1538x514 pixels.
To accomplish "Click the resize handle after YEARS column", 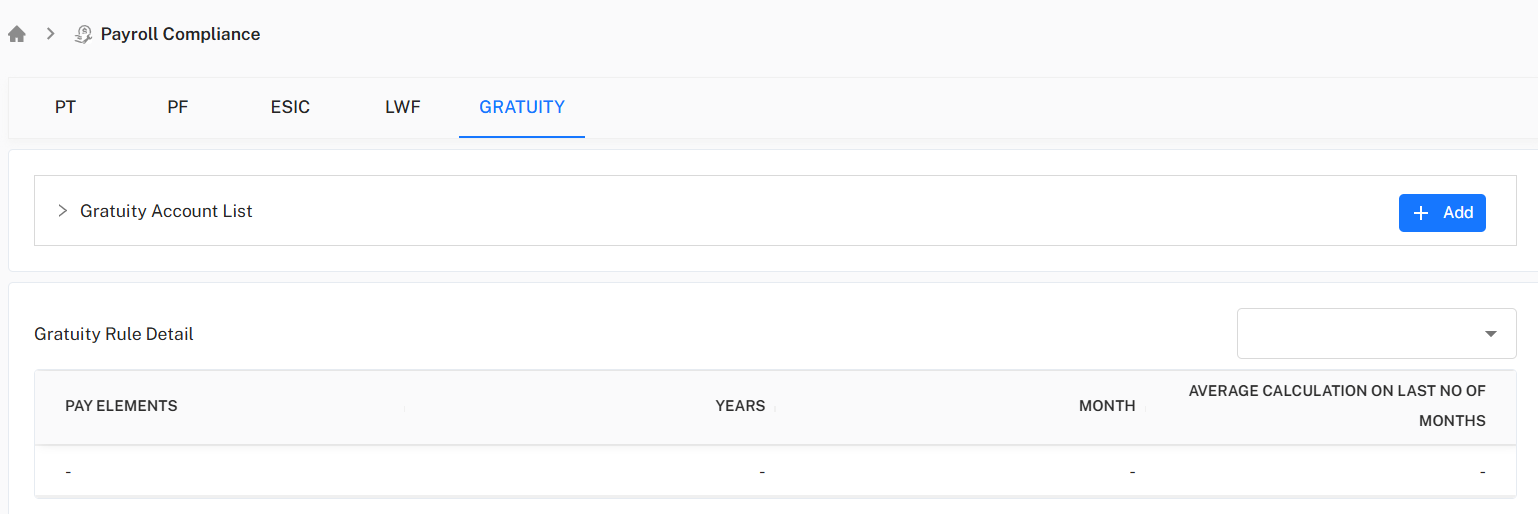I will (x=775, y=407).
